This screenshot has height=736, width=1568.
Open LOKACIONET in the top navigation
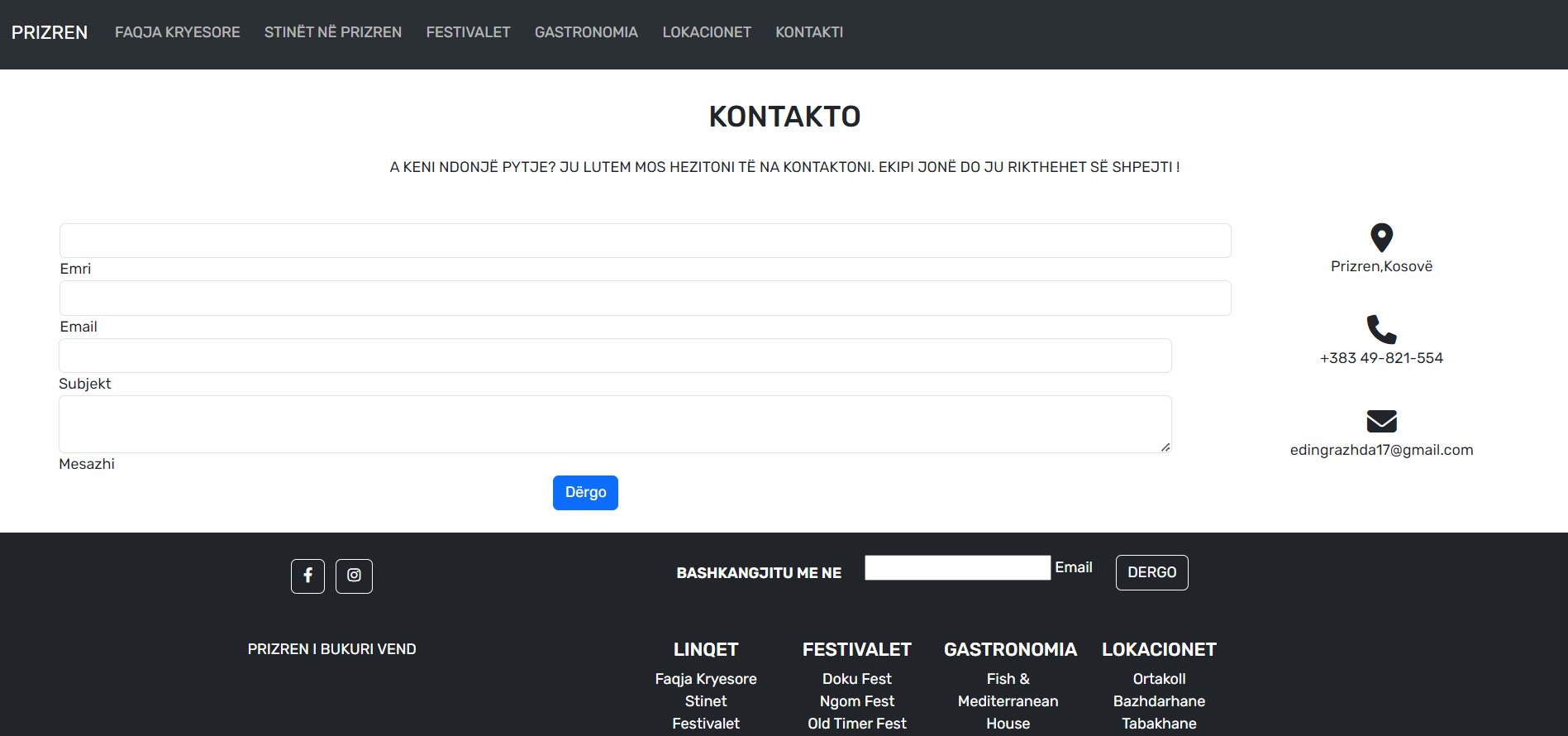[707, 32]
